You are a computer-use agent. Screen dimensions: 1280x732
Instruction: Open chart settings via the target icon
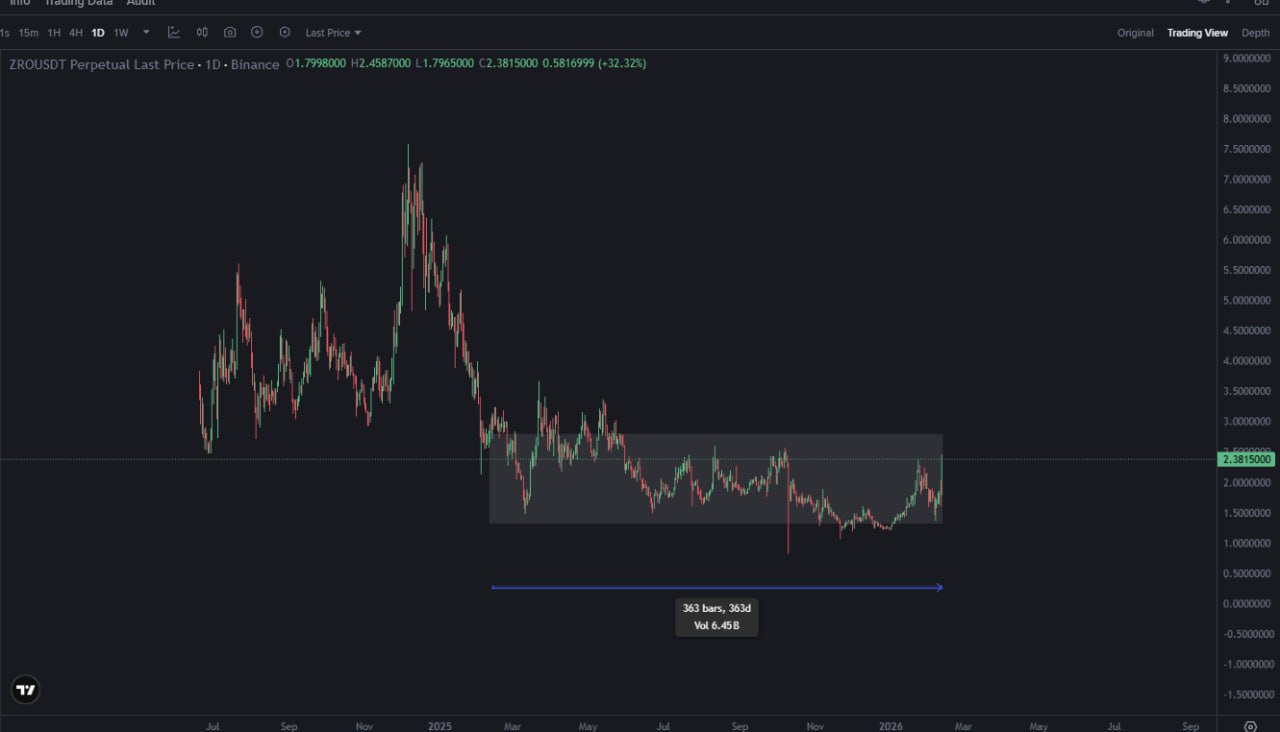284,32
